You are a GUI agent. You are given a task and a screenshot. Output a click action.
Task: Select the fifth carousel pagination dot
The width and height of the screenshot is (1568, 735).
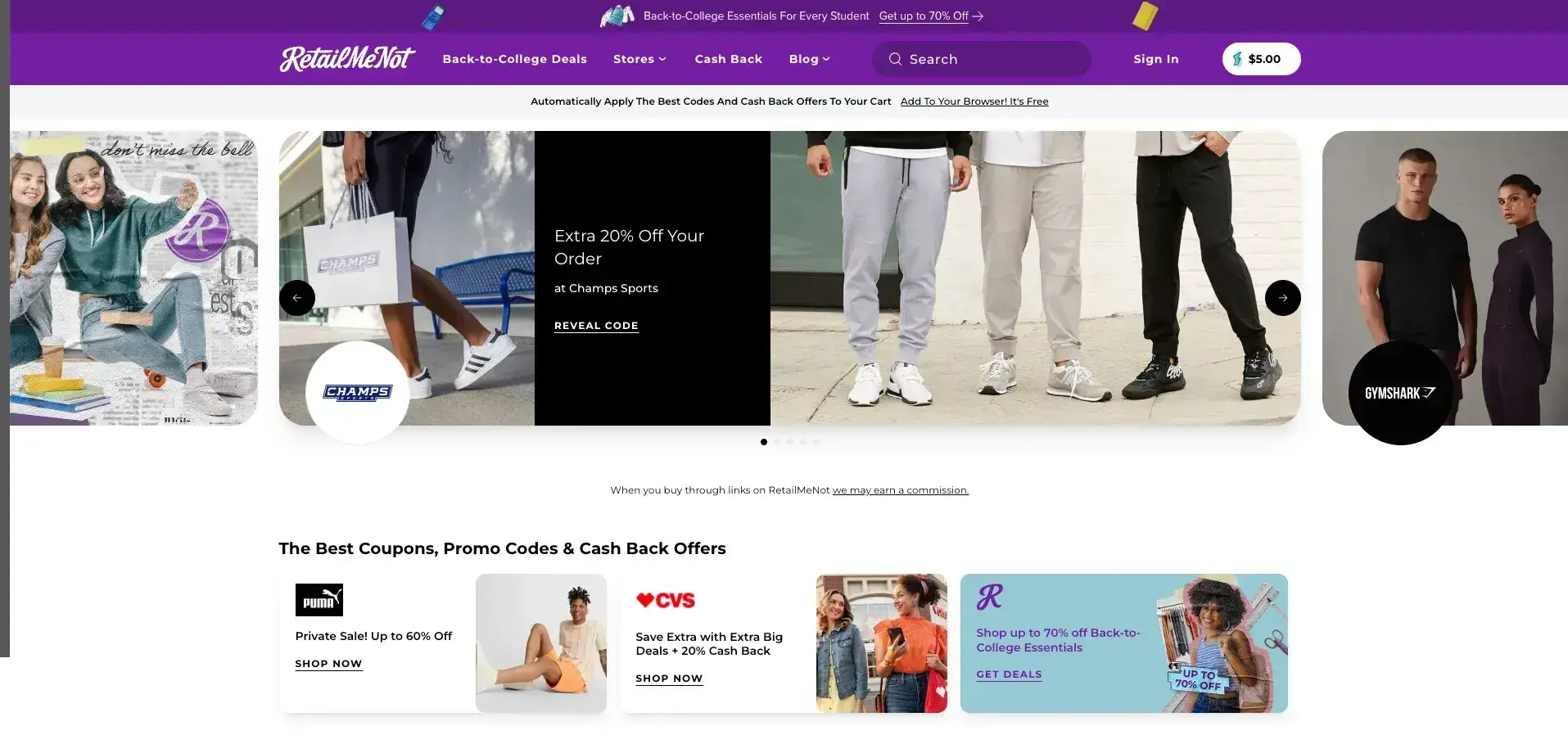coord(816,442)
